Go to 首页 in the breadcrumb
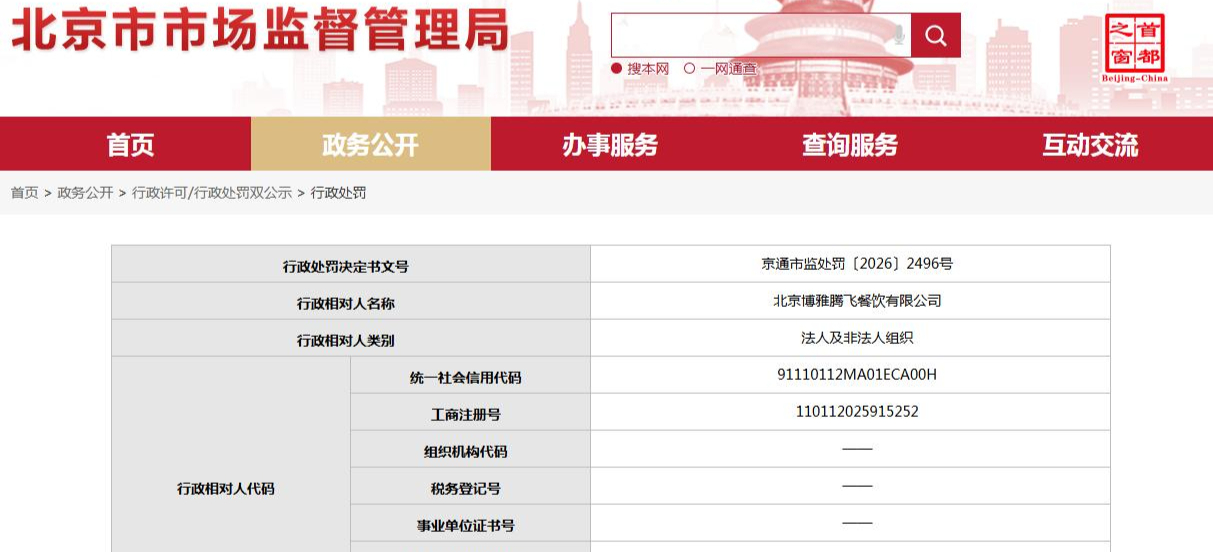The height and width of the screenshot is (552, 1213). pyautogui.click(x=25, y=193)
